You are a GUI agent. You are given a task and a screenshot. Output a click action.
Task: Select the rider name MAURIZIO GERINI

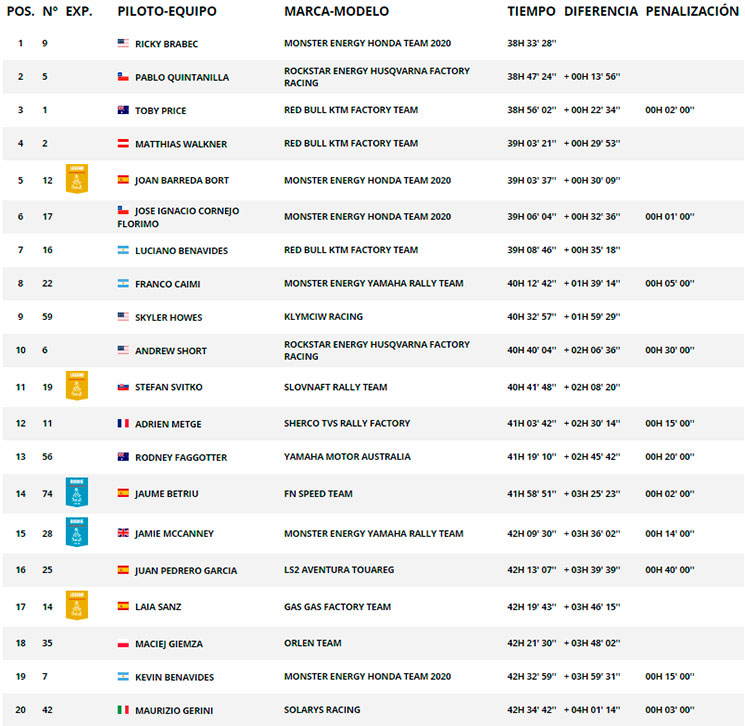[x=174, y=710]
